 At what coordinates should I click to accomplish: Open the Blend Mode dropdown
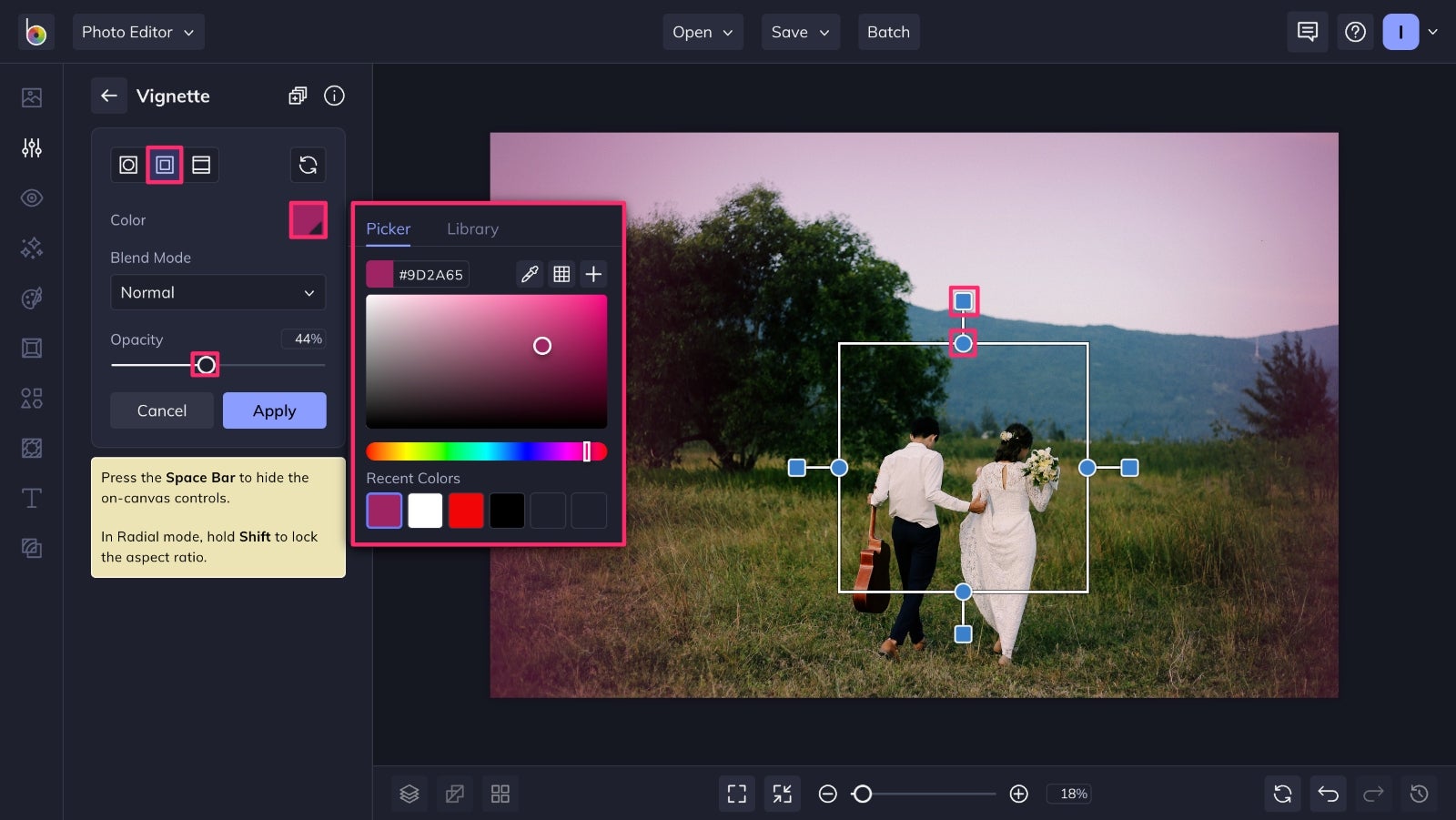[217, 292]
